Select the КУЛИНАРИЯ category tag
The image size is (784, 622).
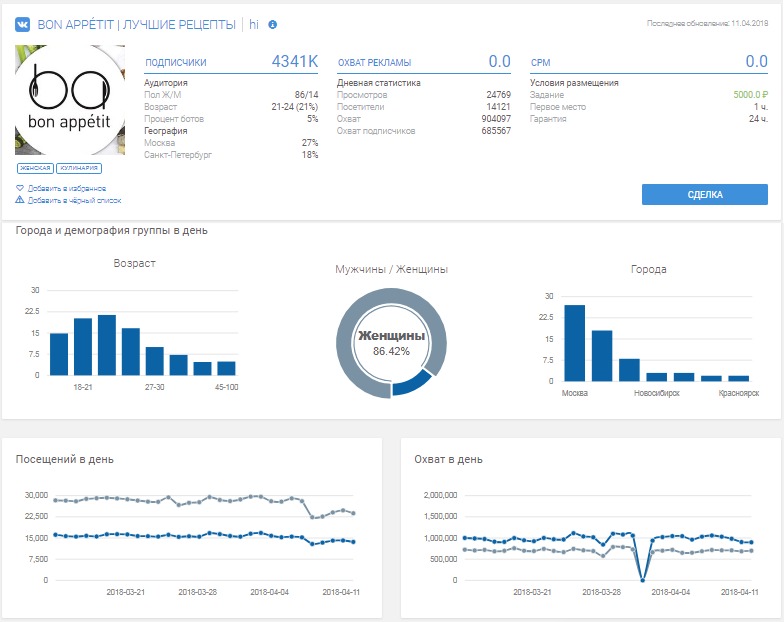(78, 169)
